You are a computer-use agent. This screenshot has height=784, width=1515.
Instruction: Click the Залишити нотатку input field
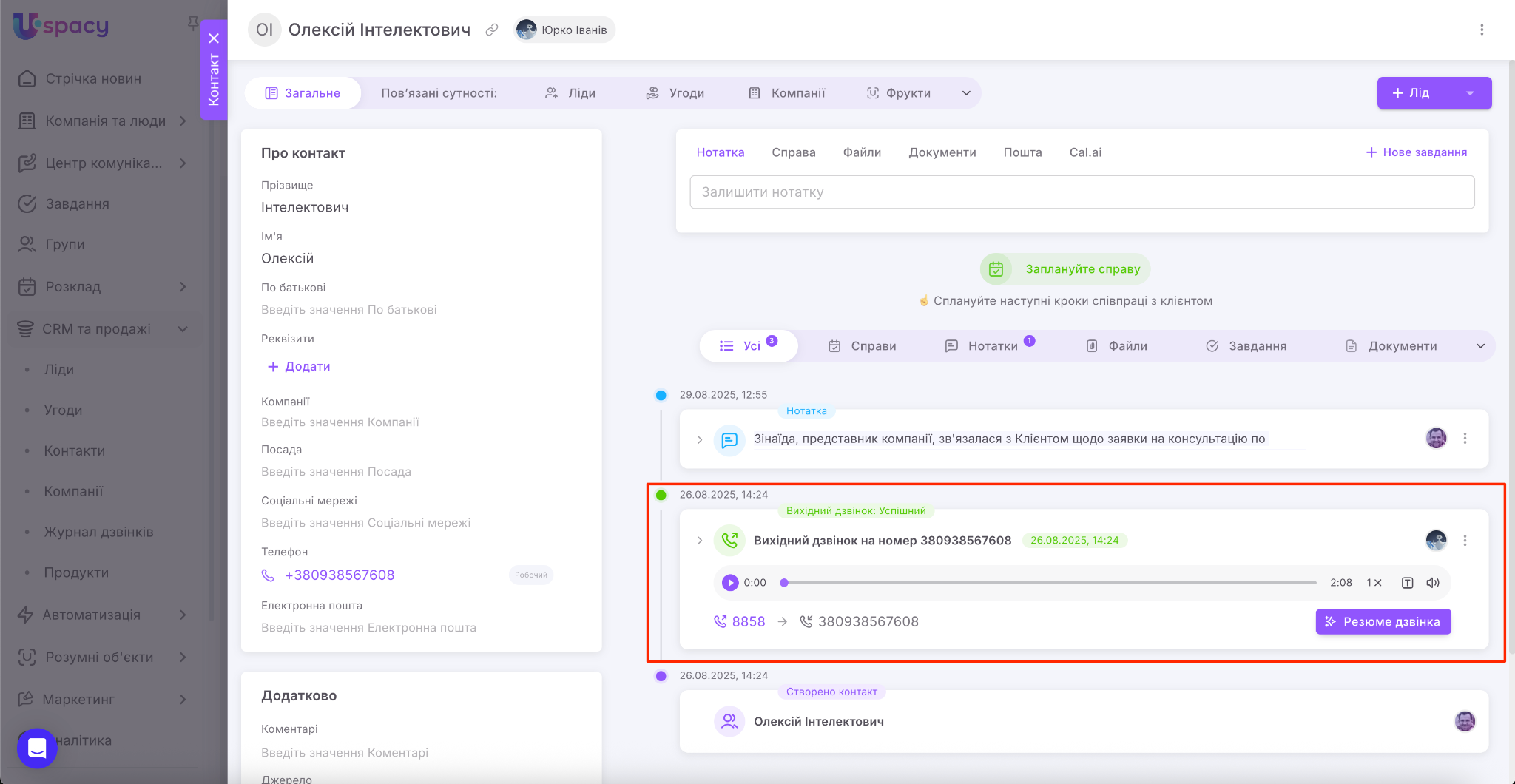tap(1082, 192)
